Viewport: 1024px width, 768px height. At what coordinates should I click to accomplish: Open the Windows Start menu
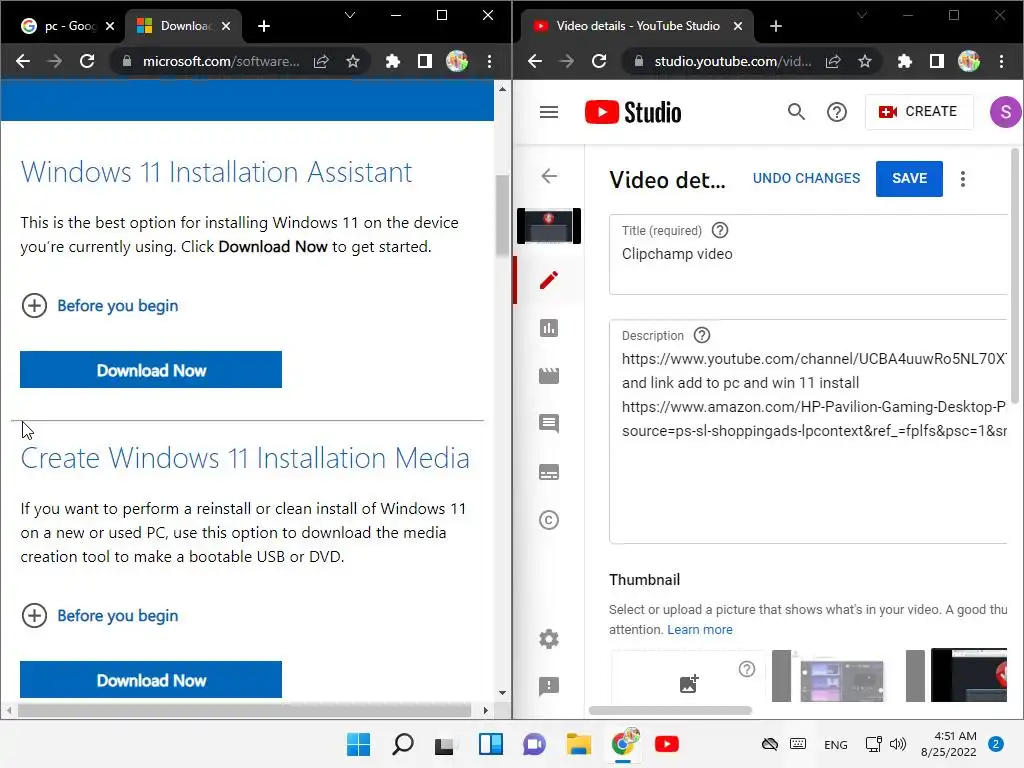[x=358, y=744]
